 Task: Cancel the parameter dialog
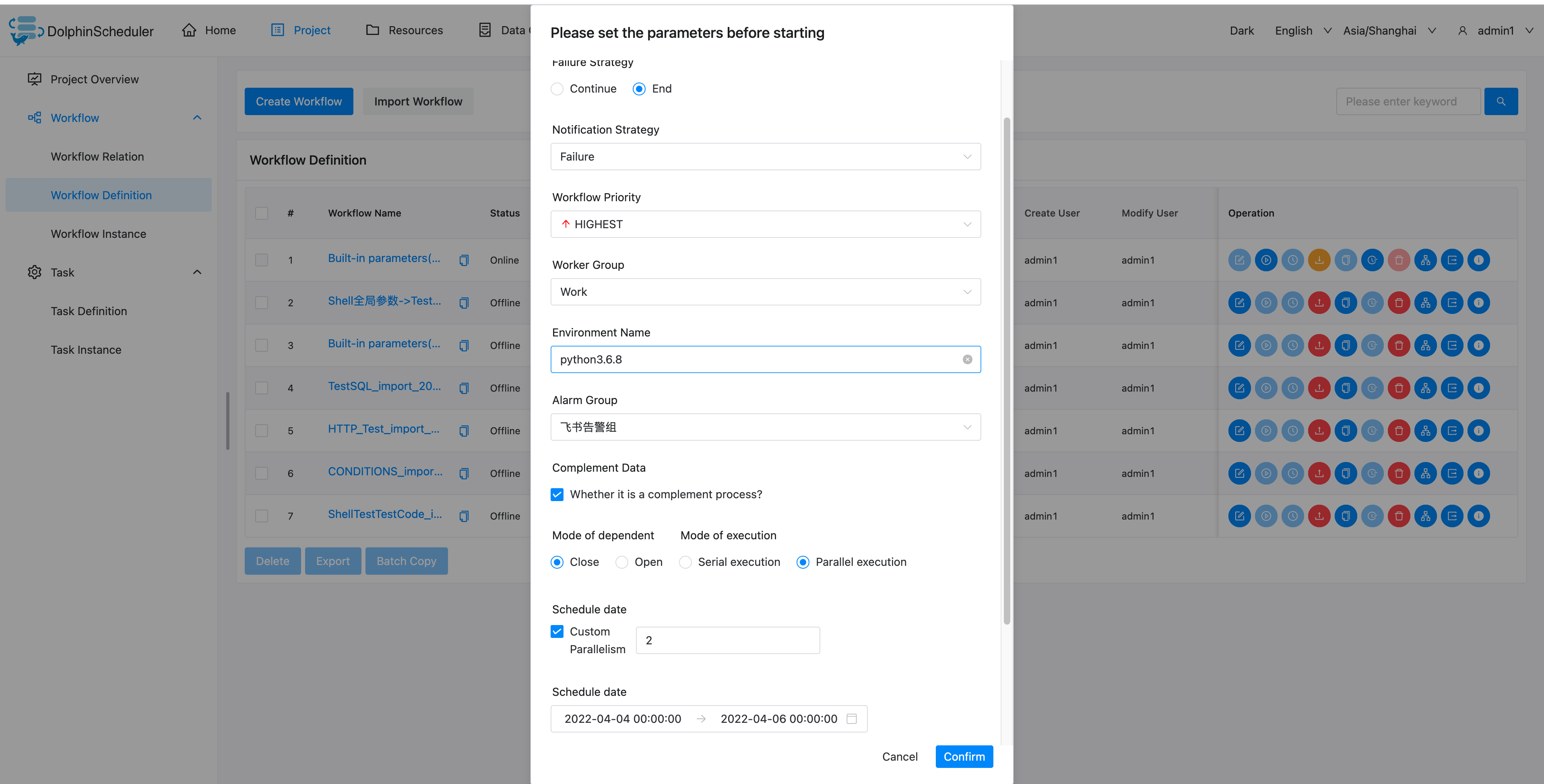900,756
